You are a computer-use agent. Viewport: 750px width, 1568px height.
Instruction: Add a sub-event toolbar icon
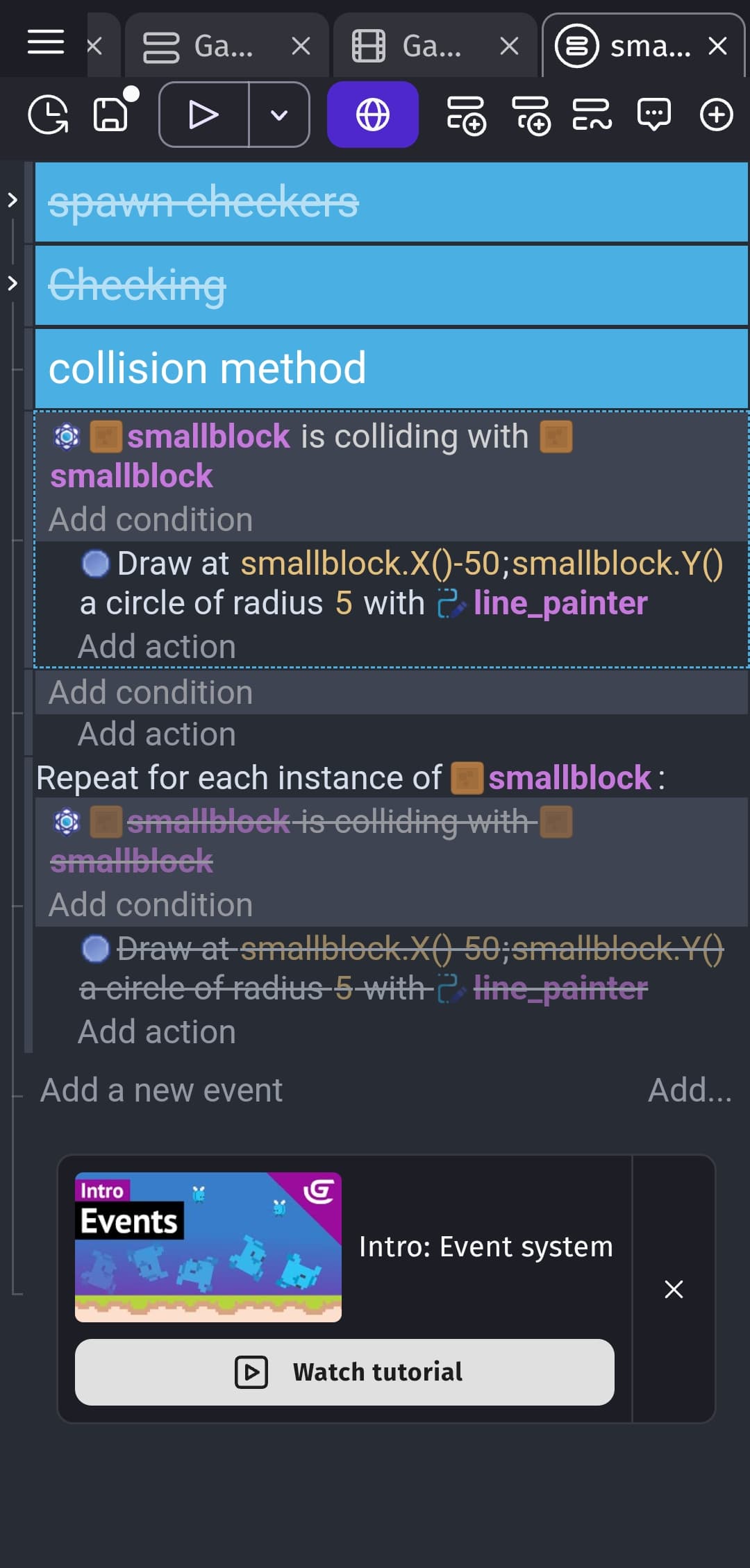[531, 115]
